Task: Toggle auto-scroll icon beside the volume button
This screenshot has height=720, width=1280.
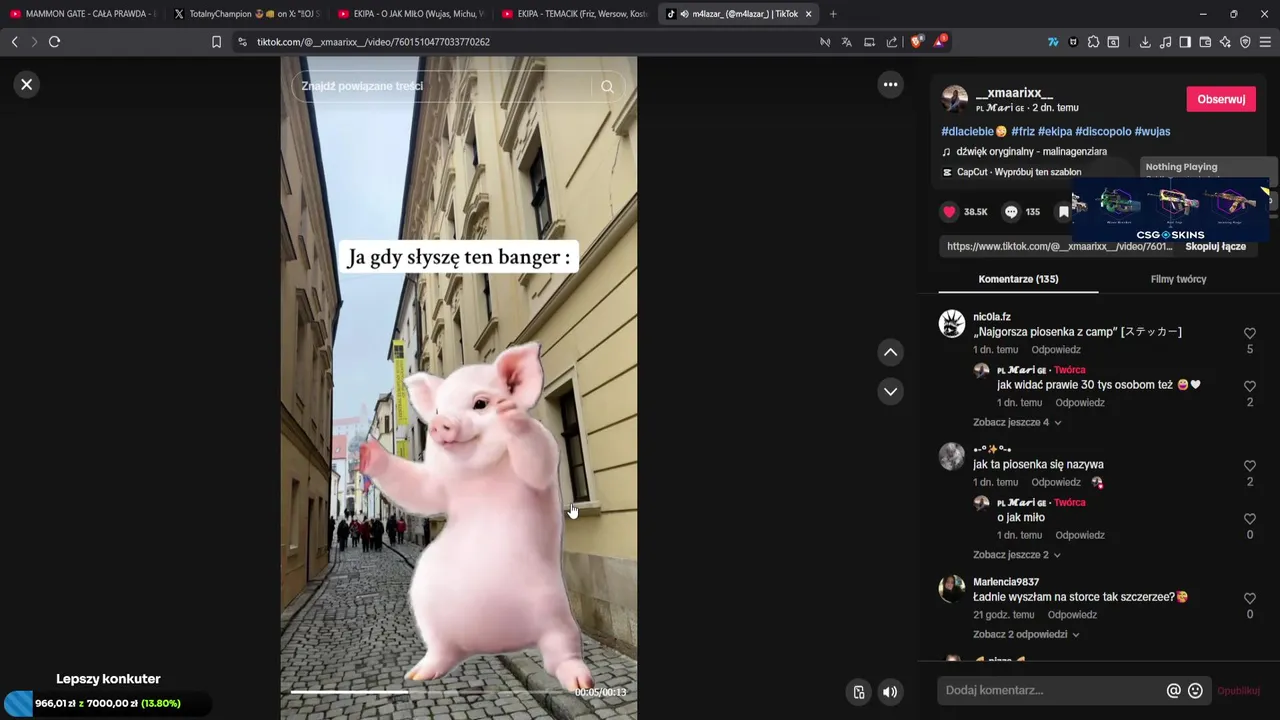Action: (x=858, y=691)
